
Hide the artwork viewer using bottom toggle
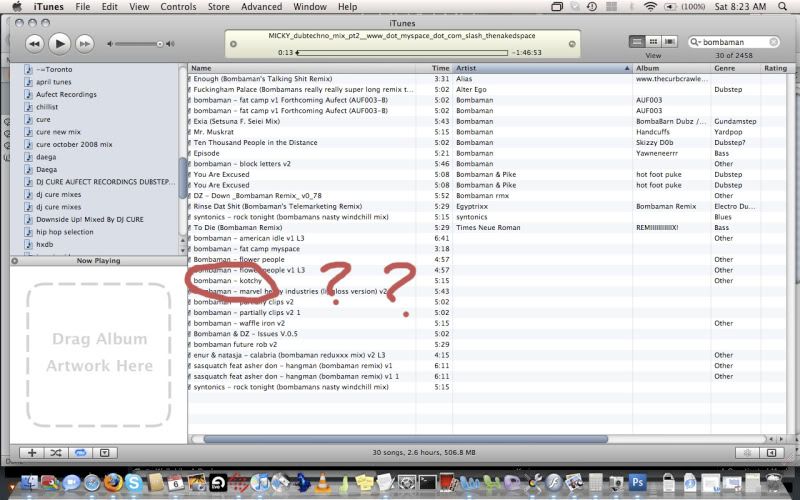(x=105, y=453)
